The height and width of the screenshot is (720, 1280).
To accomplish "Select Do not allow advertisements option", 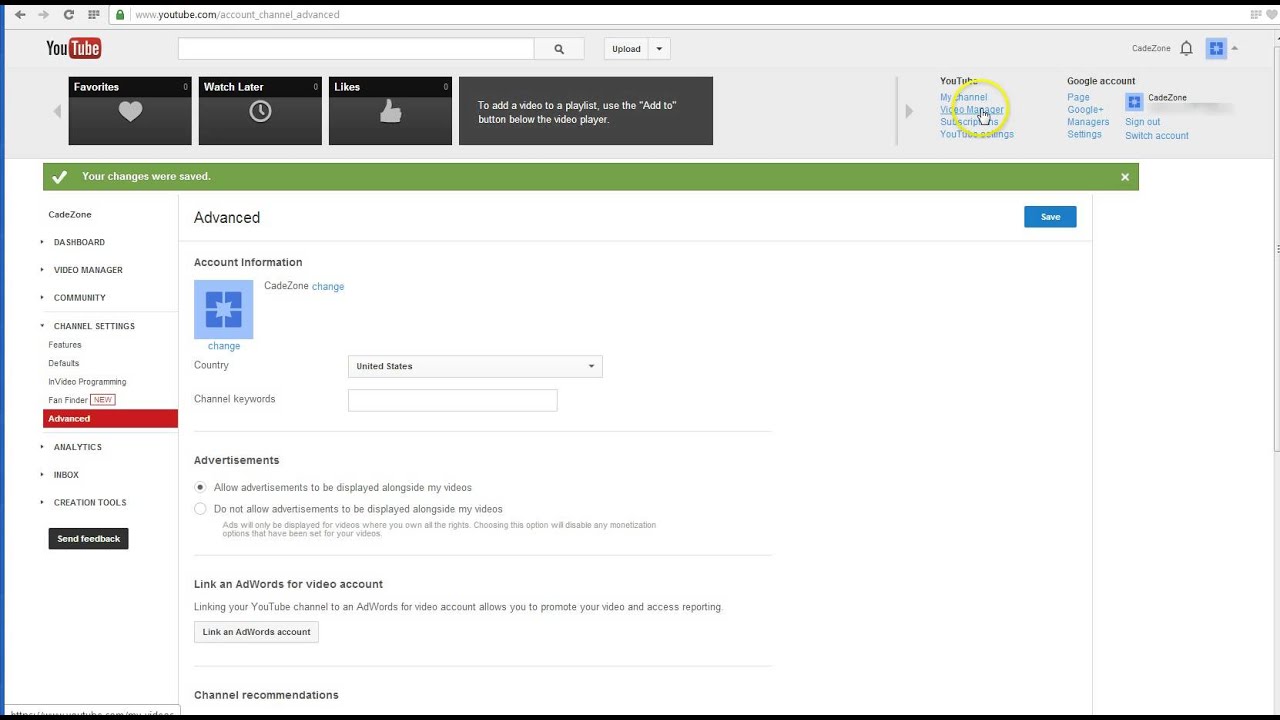I will point(200,509).
